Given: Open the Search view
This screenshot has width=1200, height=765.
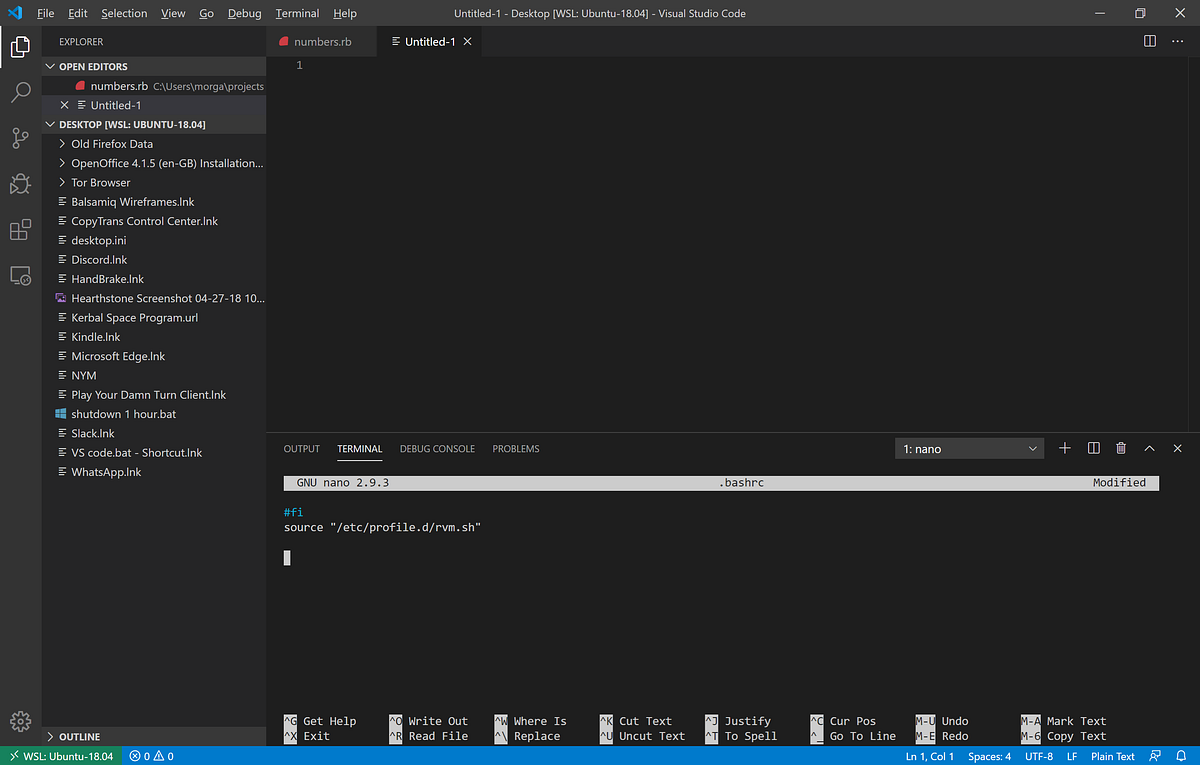Looking at the screenshot, I should (x=20, y=92).
